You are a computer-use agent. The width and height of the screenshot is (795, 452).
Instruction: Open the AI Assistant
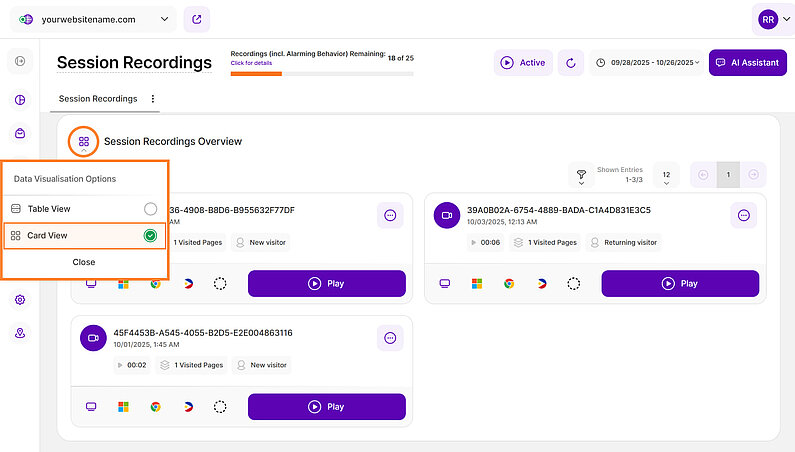[x=746, y=62]
